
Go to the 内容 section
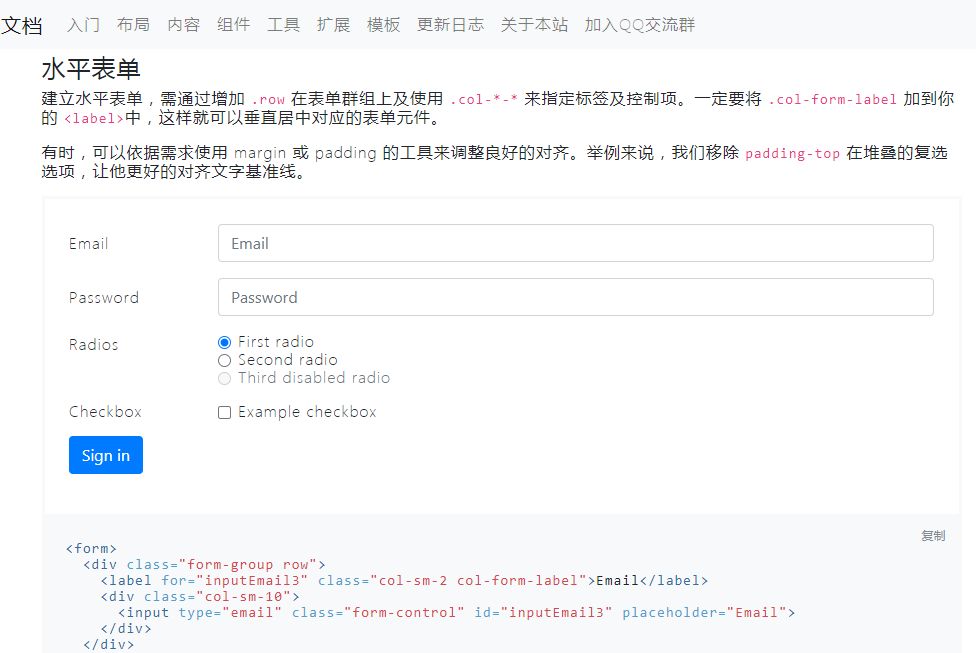184,25
